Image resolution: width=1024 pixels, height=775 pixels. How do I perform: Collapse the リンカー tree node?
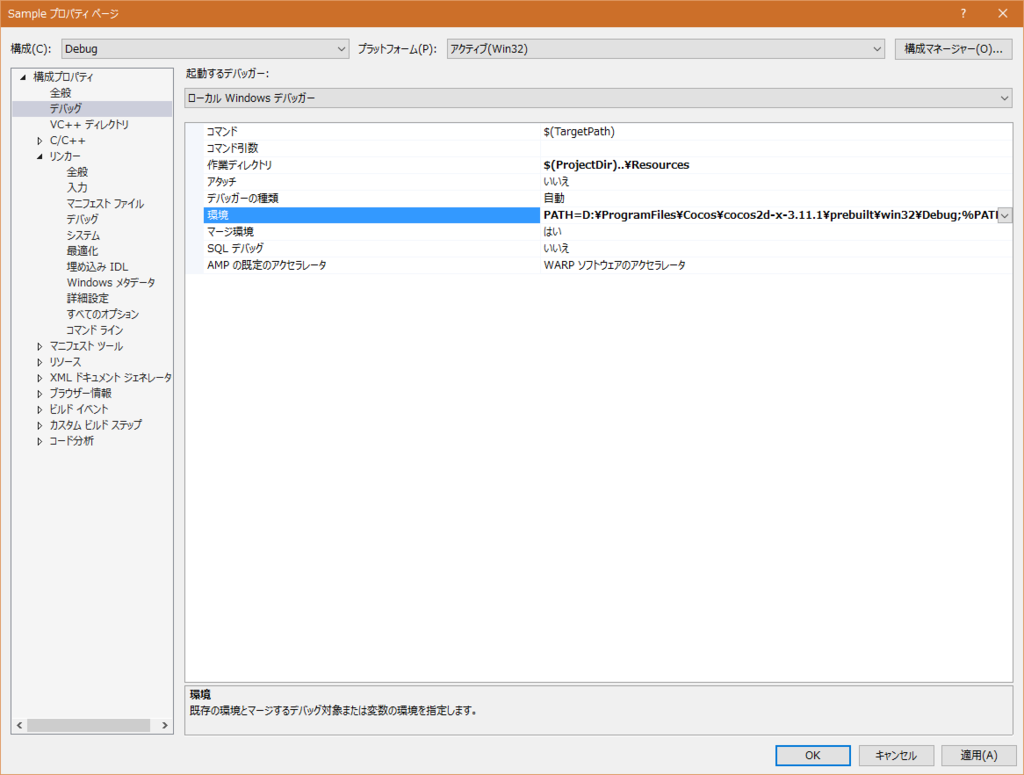click(x=40, y=157)
